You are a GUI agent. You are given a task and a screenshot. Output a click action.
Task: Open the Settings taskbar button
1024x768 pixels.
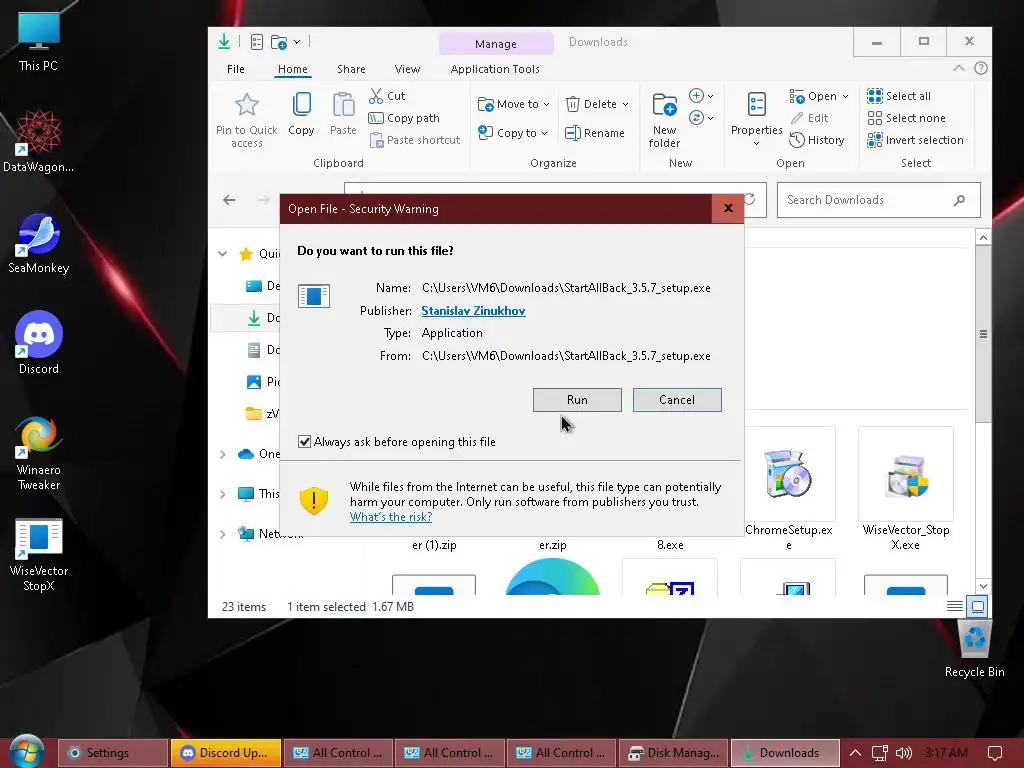coord(112,753)
